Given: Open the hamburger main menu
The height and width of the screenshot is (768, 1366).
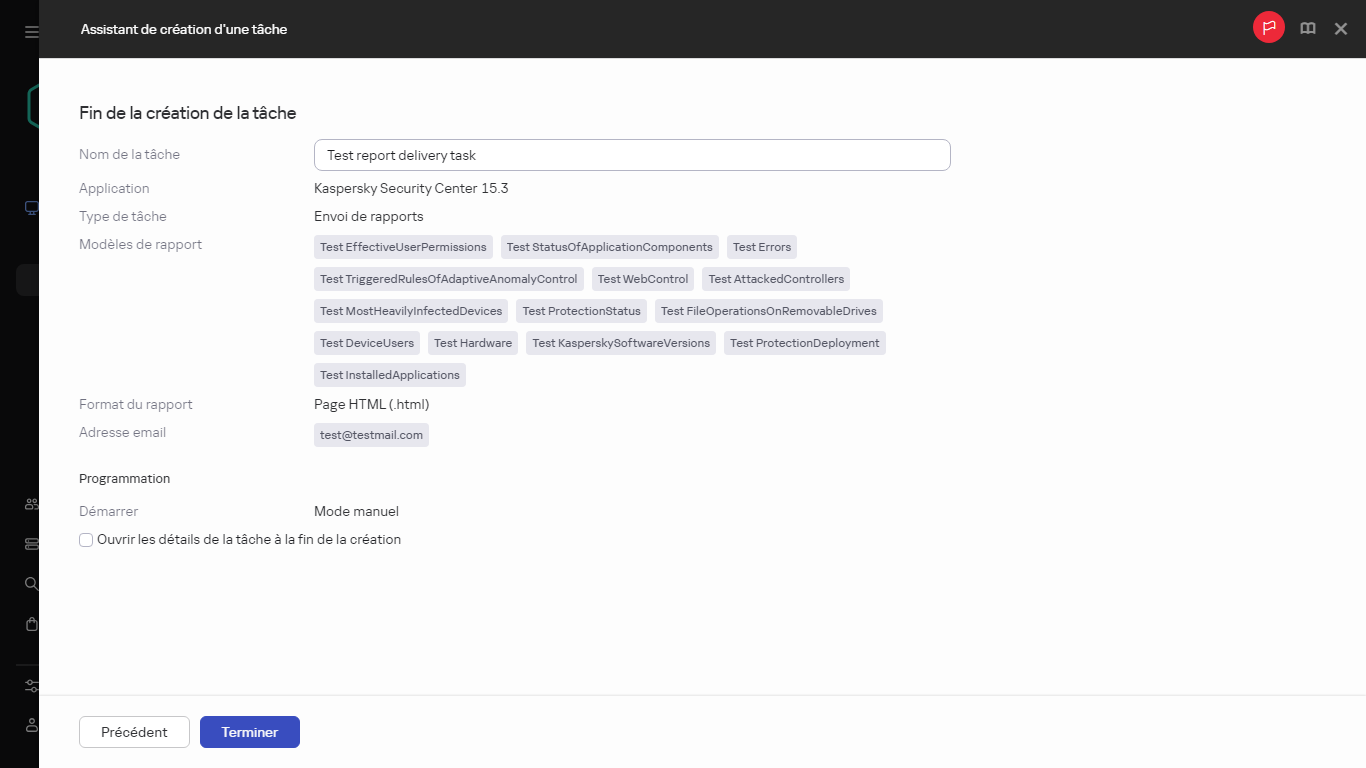Looking at the screenshot, I should tap(31, 32).
